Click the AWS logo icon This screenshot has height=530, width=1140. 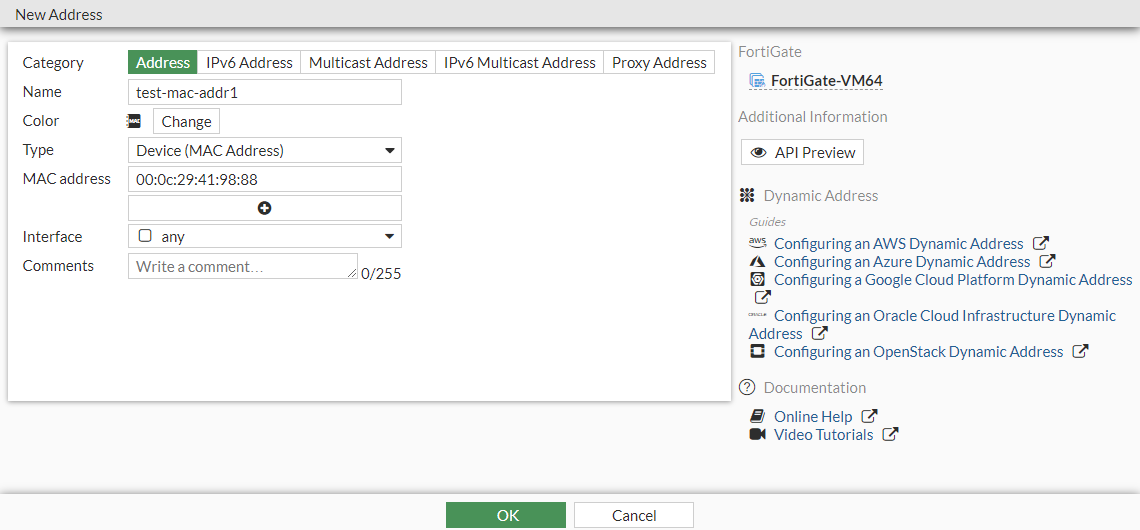pyautogui.click(x=757, y=243)
